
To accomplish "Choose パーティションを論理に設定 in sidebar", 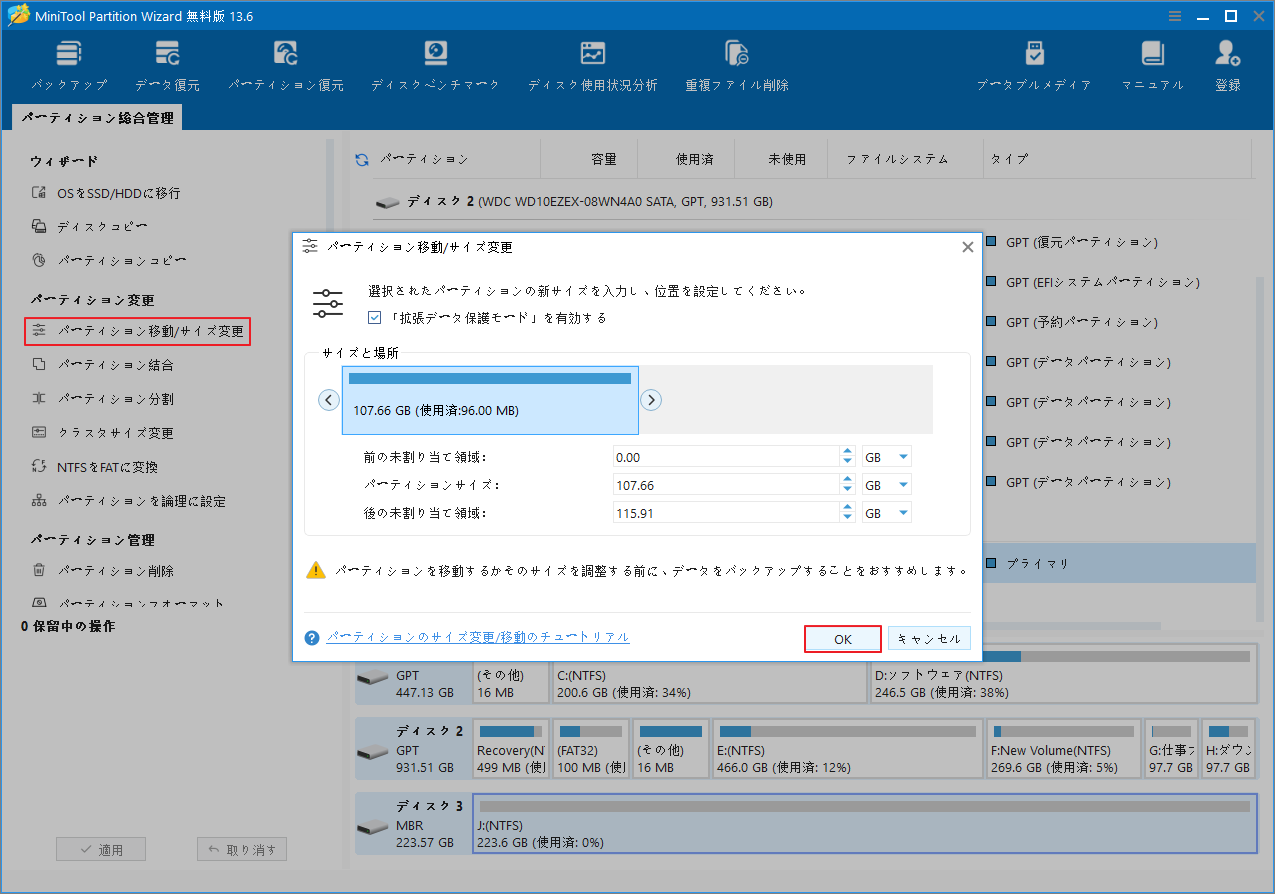I will pos(128,501).
